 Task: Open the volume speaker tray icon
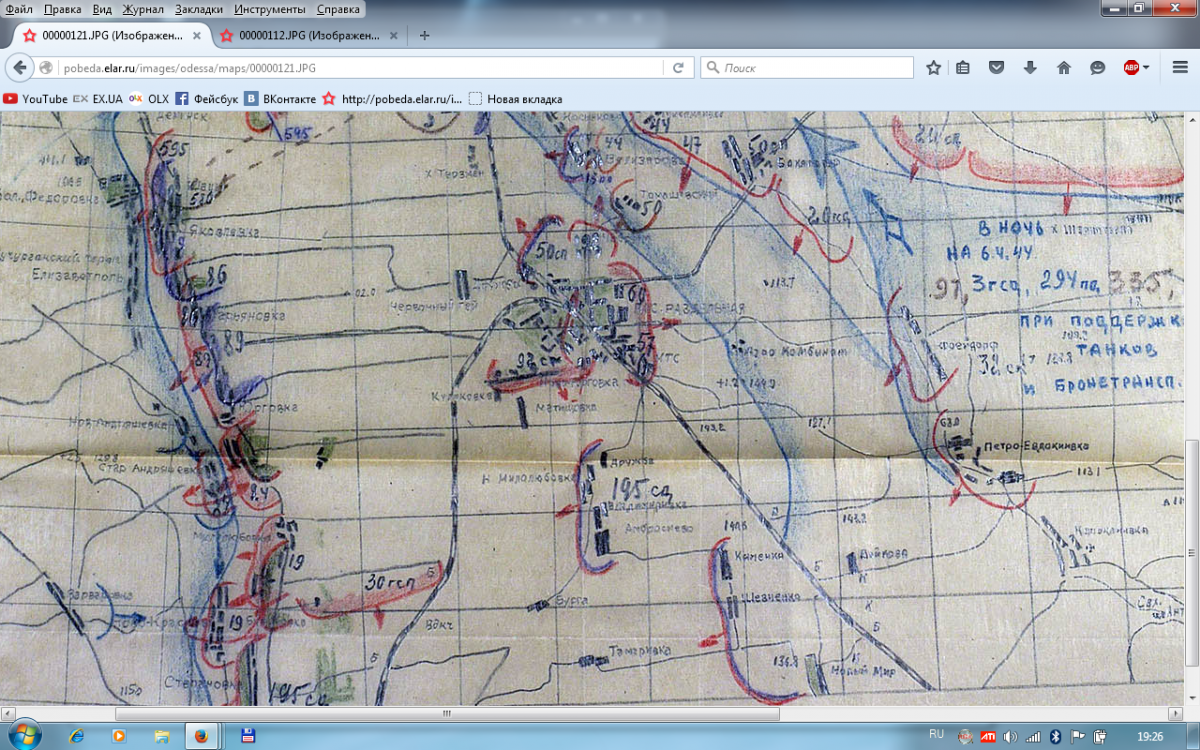point(1010,736)
